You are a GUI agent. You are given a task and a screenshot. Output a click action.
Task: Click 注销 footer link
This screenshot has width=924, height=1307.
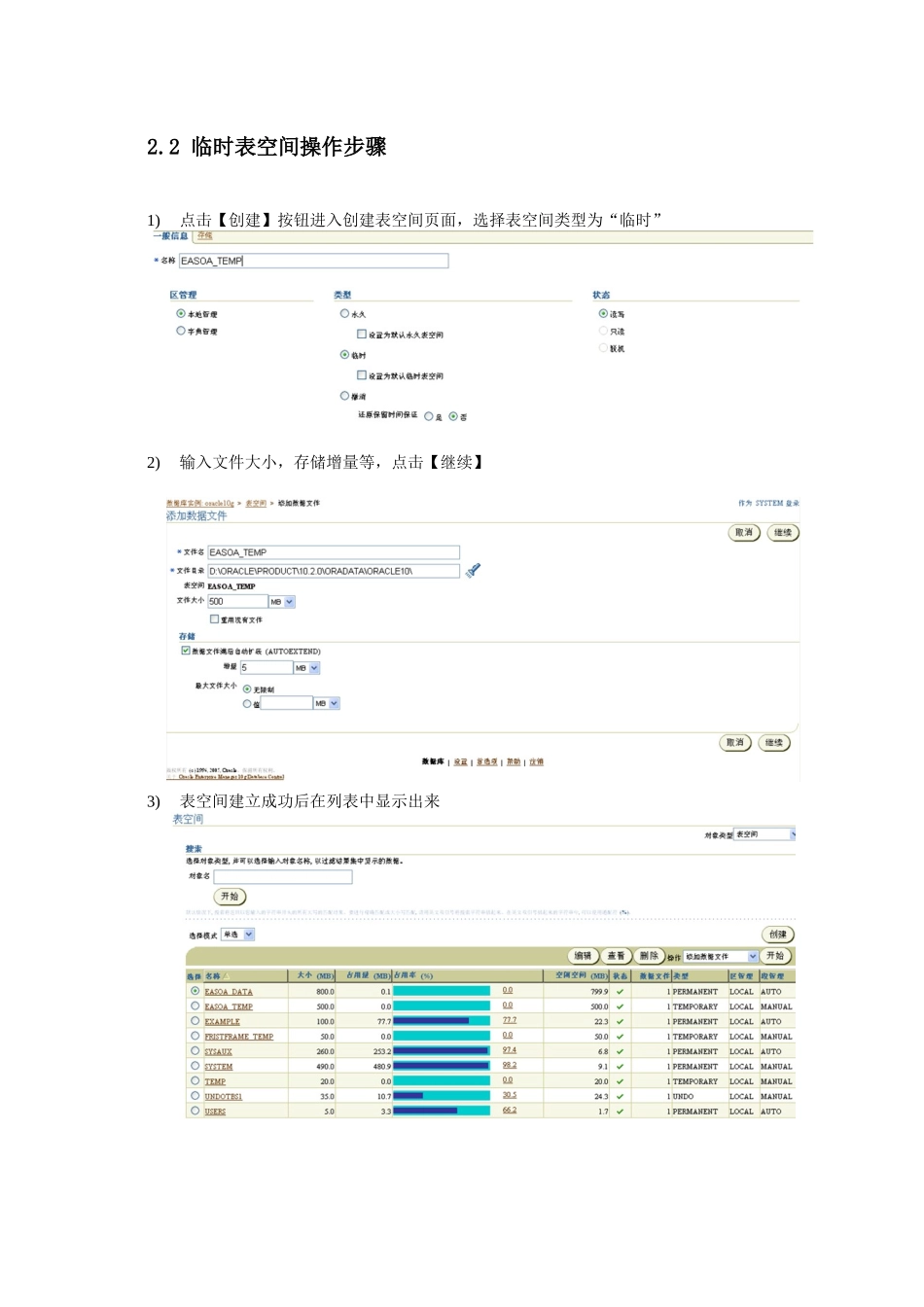point(537,762)
